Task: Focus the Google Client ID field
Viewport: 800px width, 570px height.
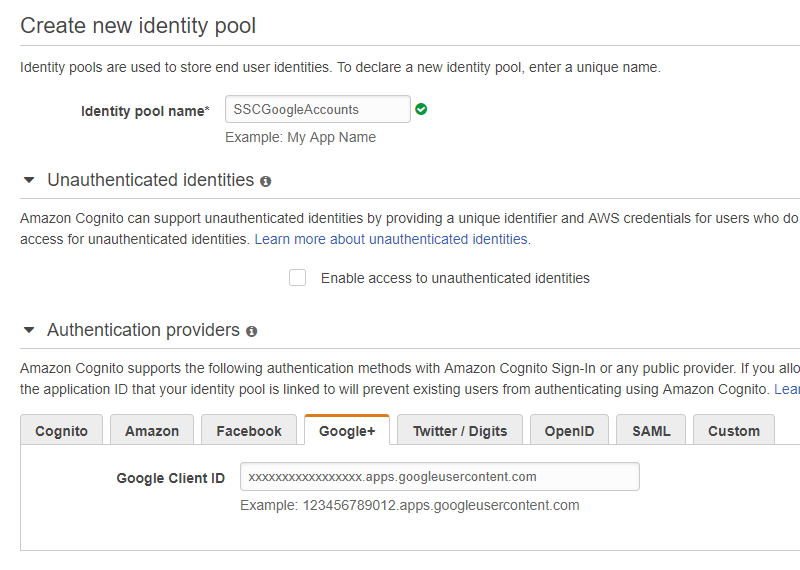Action: pyautogui.click(x=440, y=477)
